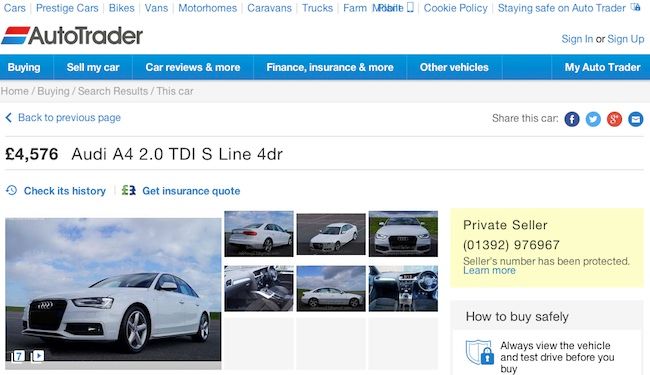Screen dimensions: 650x375
Task: Open the Vans link
Action: (x=156, y=8)
